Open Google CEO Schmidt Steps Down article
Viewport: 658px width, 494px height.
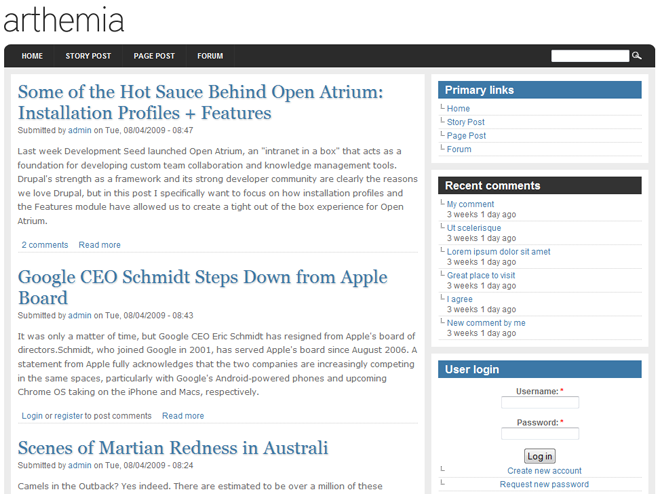(x=202, y=287)
